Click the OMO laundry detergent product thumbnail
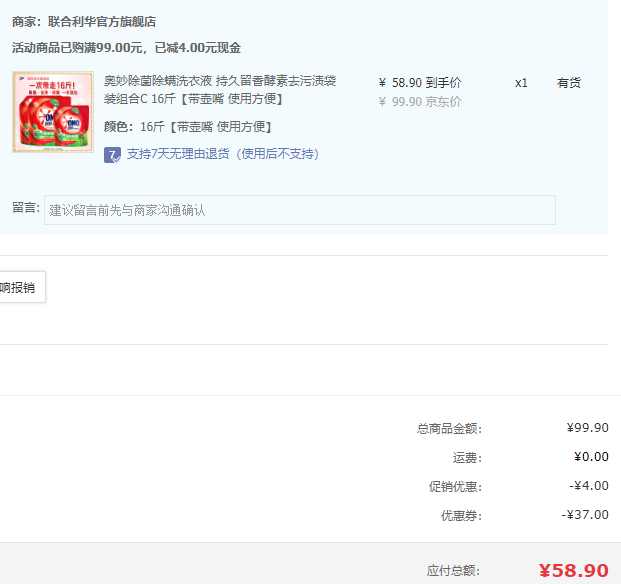Viewport: 621px width, 584px height. click(53, 112)
